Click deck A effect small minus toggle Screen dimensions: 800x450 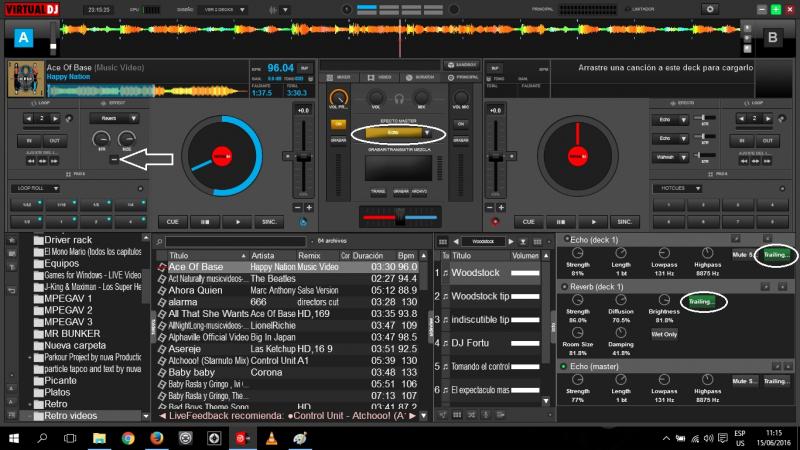tap(114, 160)
